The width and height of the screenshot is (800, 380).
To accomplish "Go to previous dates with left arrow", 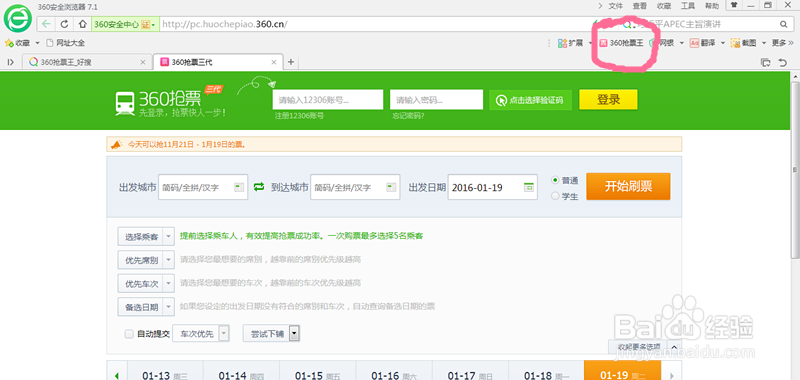I will tap(116, 375).
